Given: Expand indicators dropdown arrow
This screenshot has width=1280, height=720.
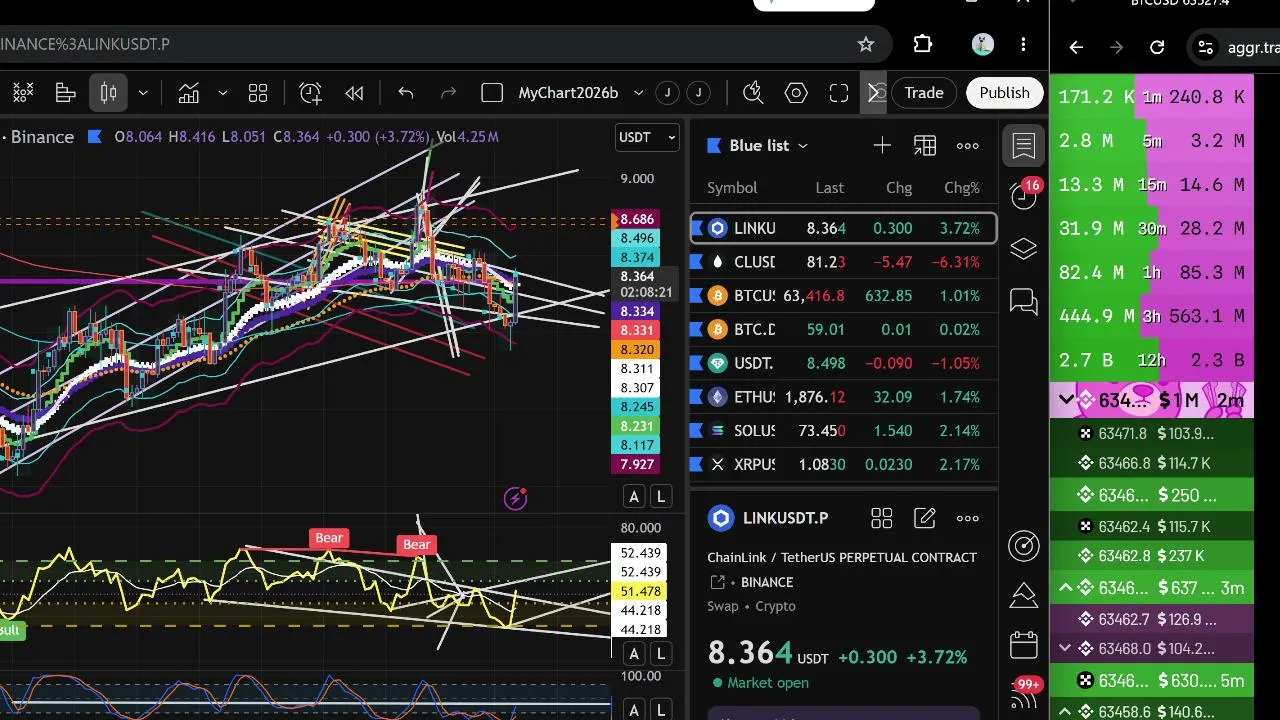Looking at the screenshot, I should click(222, 93).
